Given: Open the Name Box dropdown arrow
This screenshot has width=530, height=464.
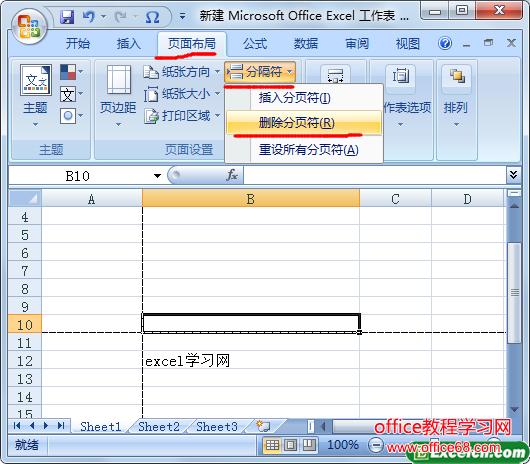Looking at the screenshot, I should tap(157, 176).
